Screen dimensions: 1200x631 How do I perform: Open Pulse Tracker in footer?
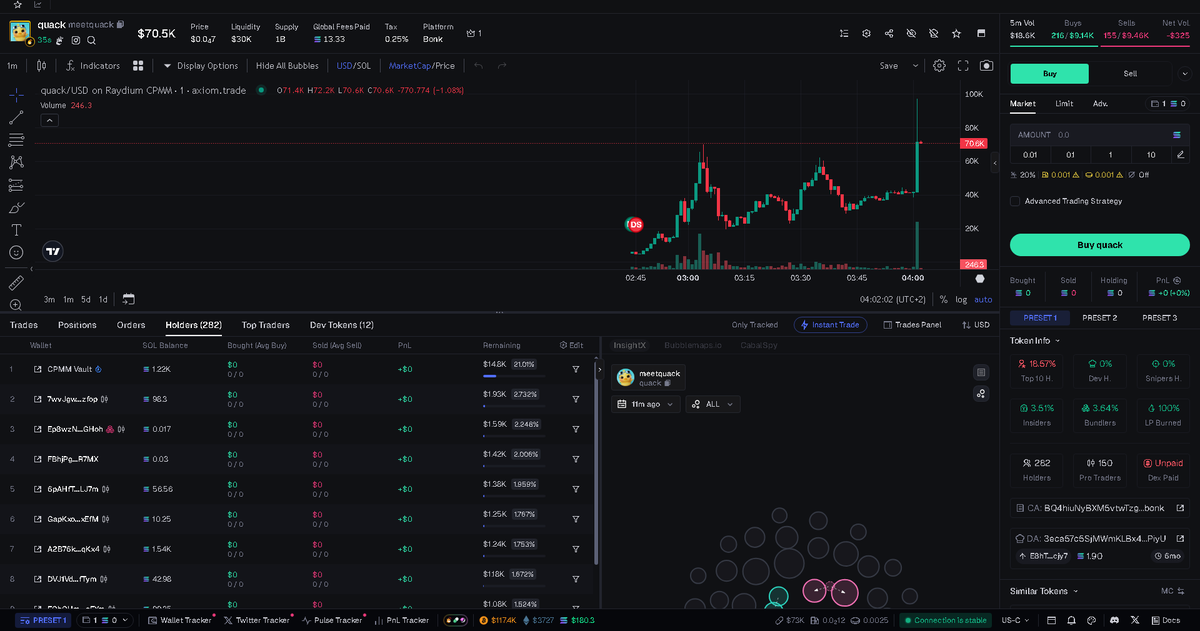click(x=332, y=620)
